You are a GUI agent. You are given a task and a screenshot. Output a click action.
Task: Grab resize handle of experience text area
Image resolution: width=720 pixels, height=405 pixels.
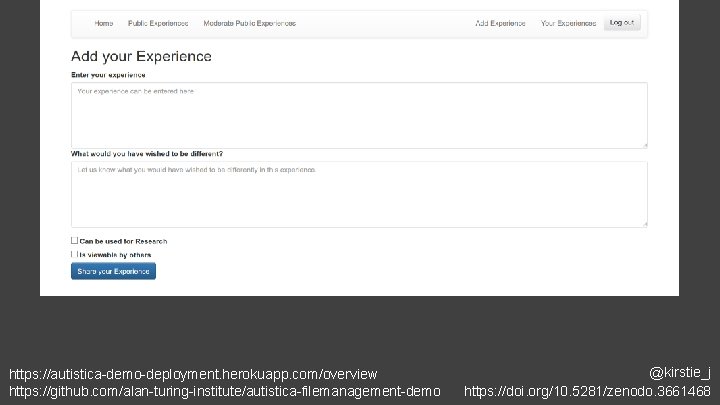click(x=645, y=146)
